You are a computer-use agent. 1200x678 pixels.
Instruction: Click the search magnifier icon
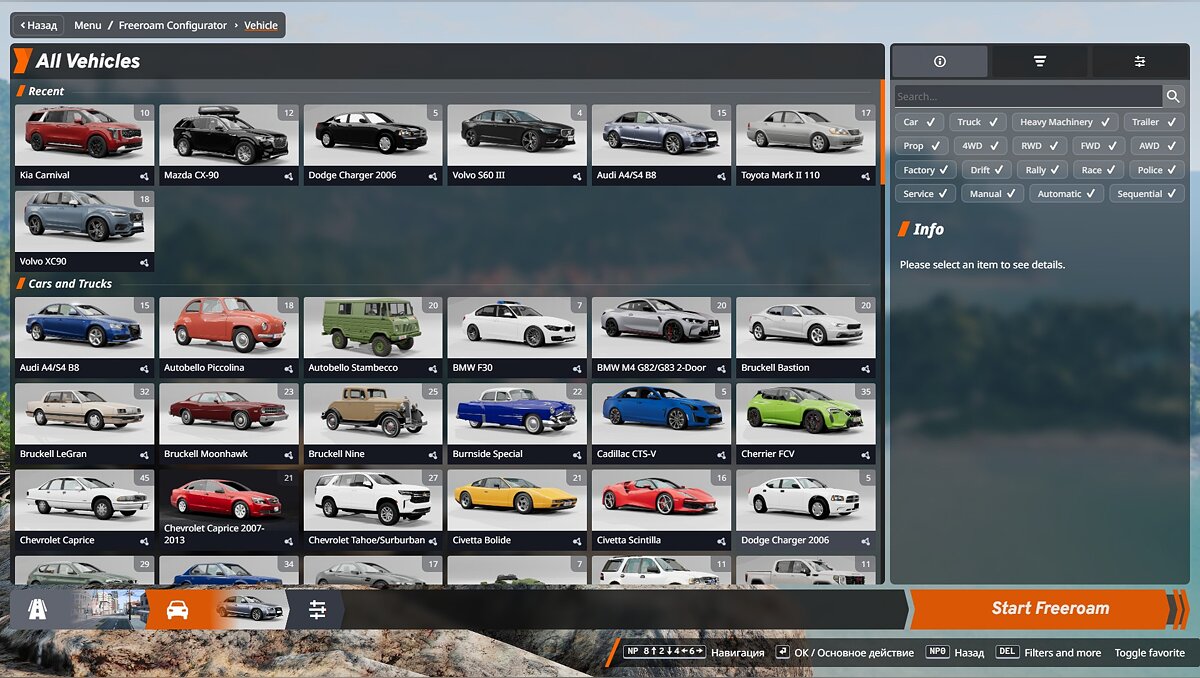(x=1173, y=96)
